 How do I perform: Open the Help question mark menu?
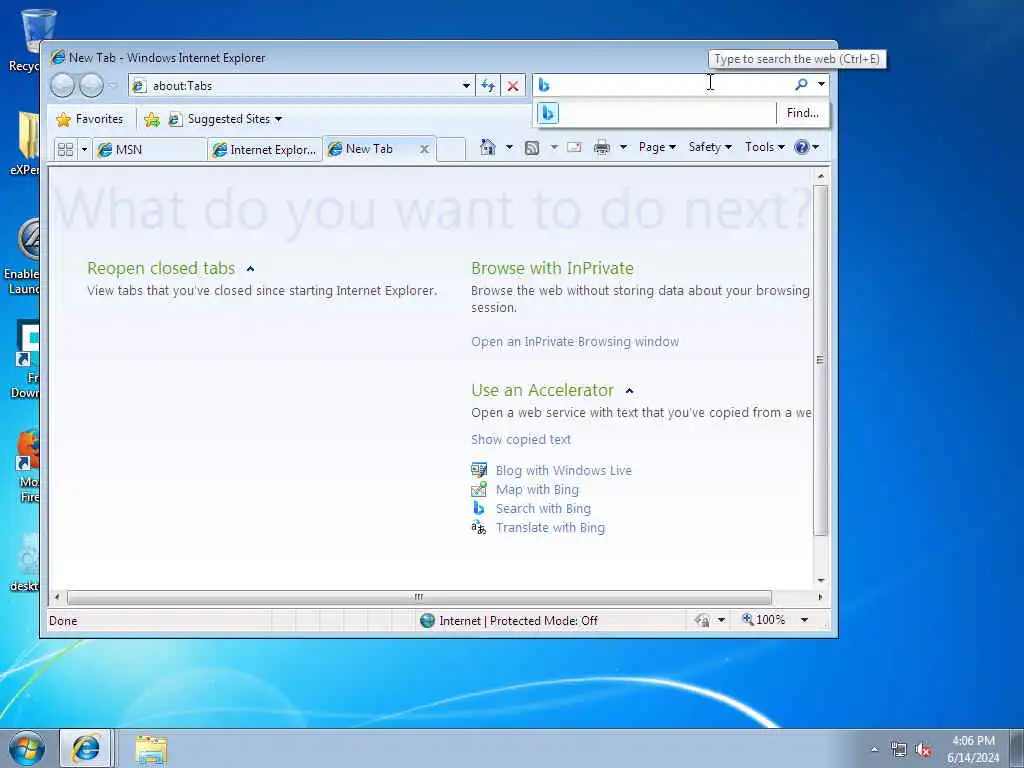point(807,147)
